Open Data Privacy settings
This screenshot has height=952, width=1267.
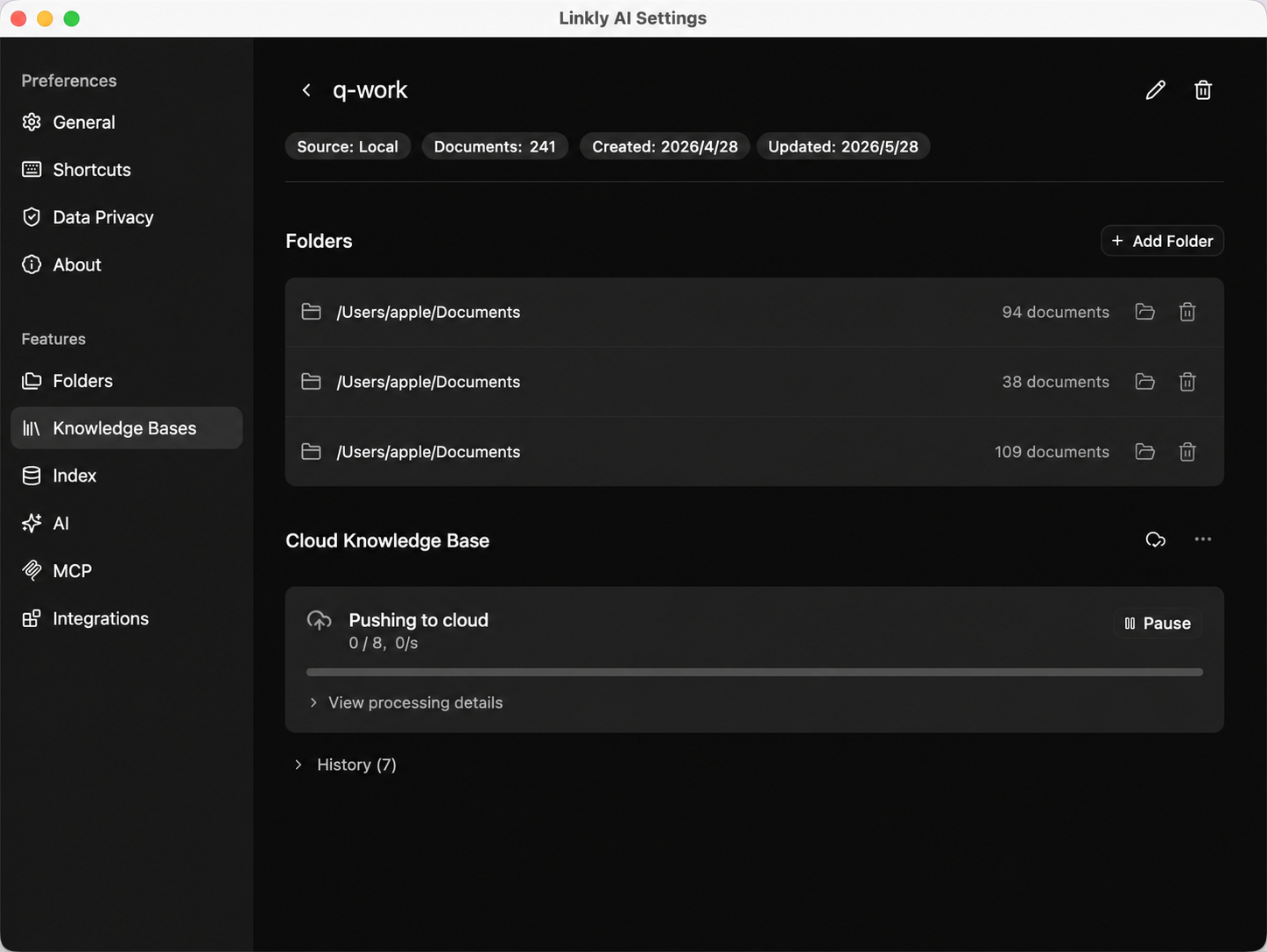click(x=127, y=217)
